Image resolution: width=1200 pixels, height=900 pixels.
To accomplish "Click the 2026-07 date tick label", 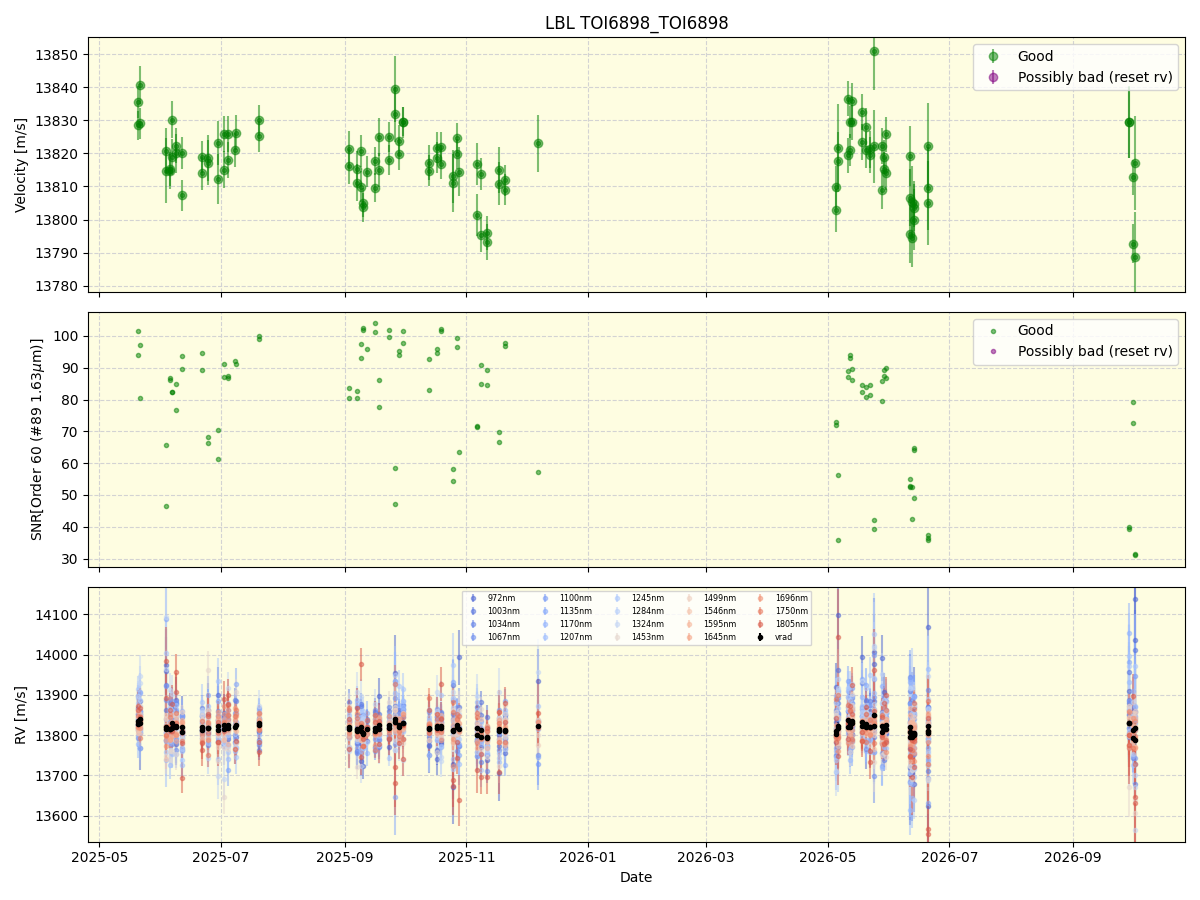I will coord(949,856).
